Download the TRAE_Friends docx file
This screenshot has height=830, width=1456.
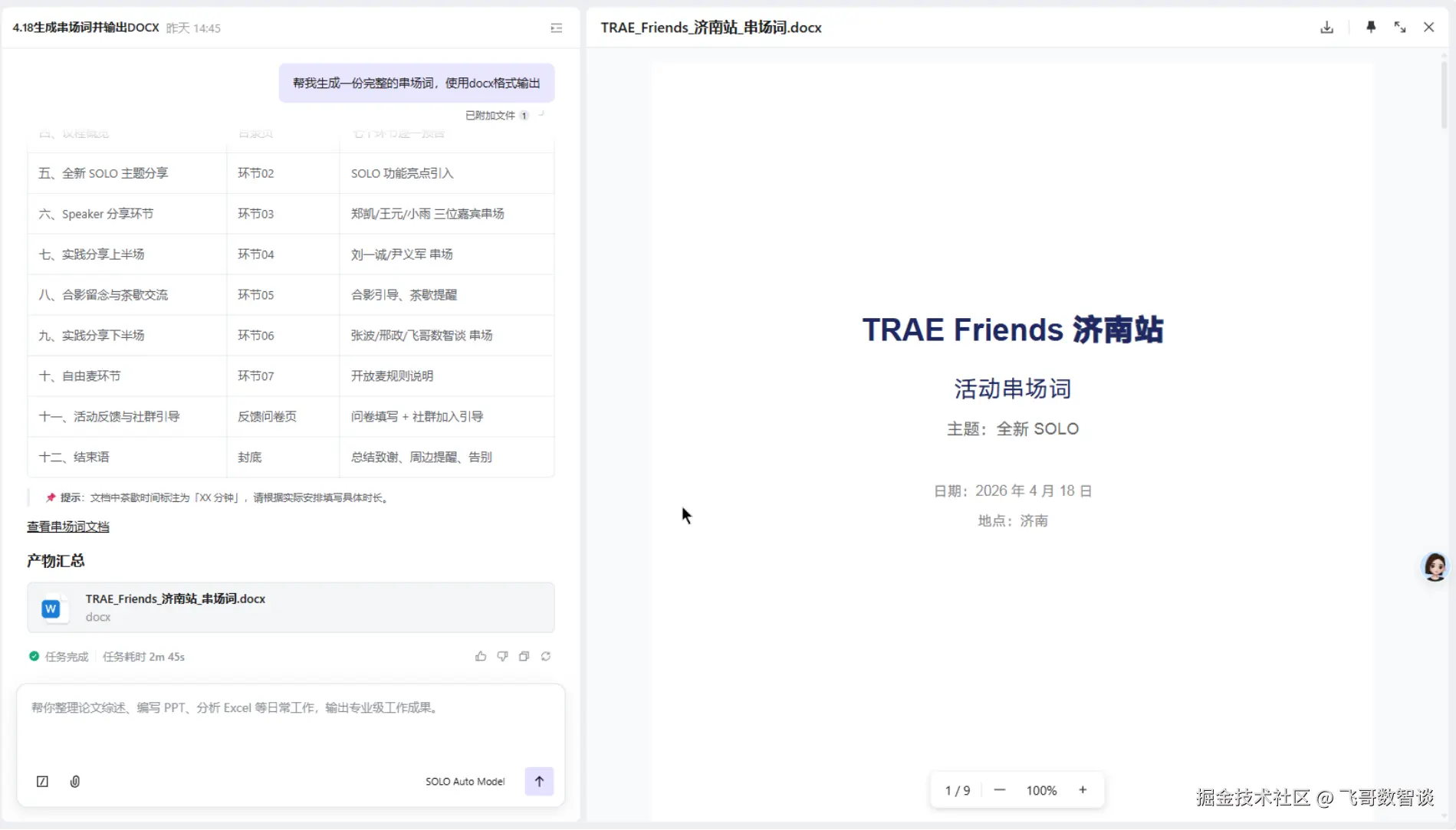(x=1326, y=28)
